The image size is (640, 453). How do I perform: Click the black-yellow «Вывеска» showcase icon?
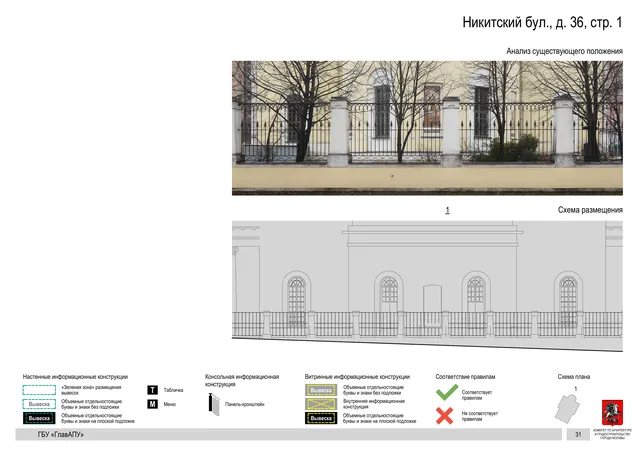pos(321,418)
